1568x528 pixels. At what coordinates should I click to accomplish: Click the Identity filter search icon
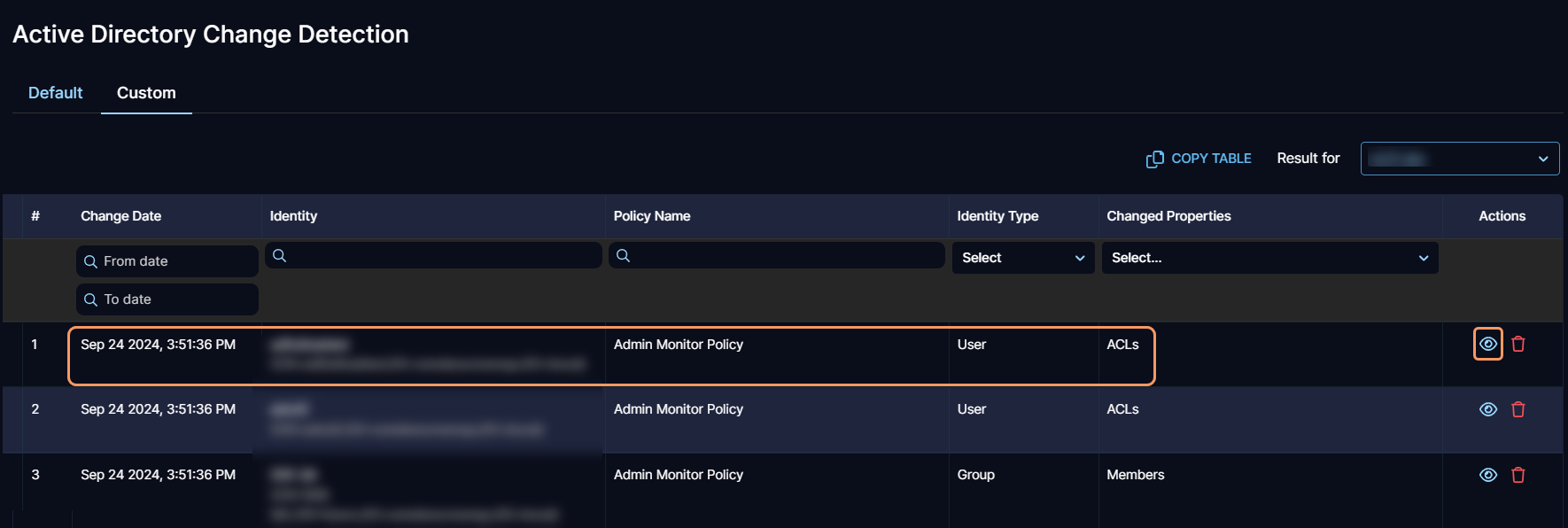[279, 256]
